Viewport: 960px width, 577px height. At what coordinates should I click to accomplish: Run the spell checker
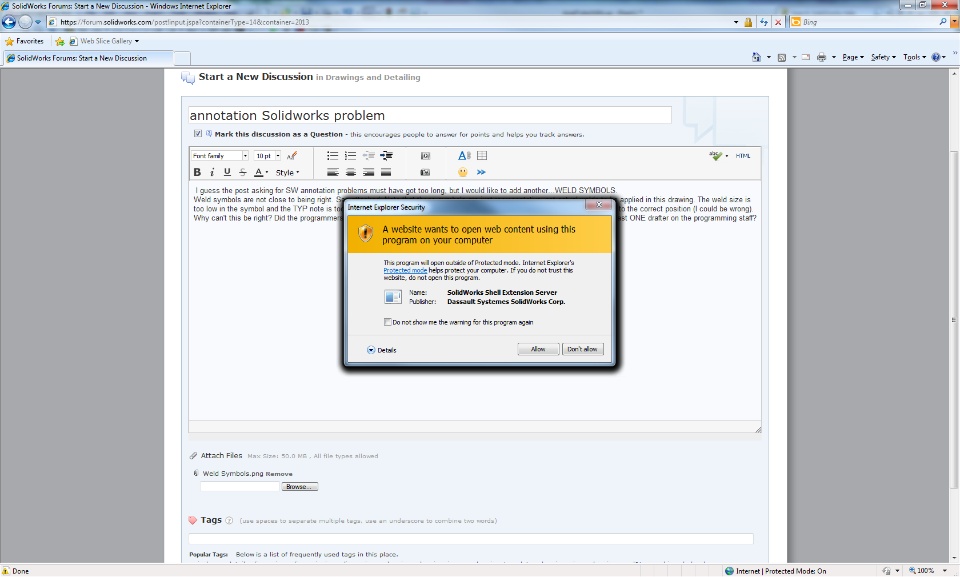click(x=716, y=156)
